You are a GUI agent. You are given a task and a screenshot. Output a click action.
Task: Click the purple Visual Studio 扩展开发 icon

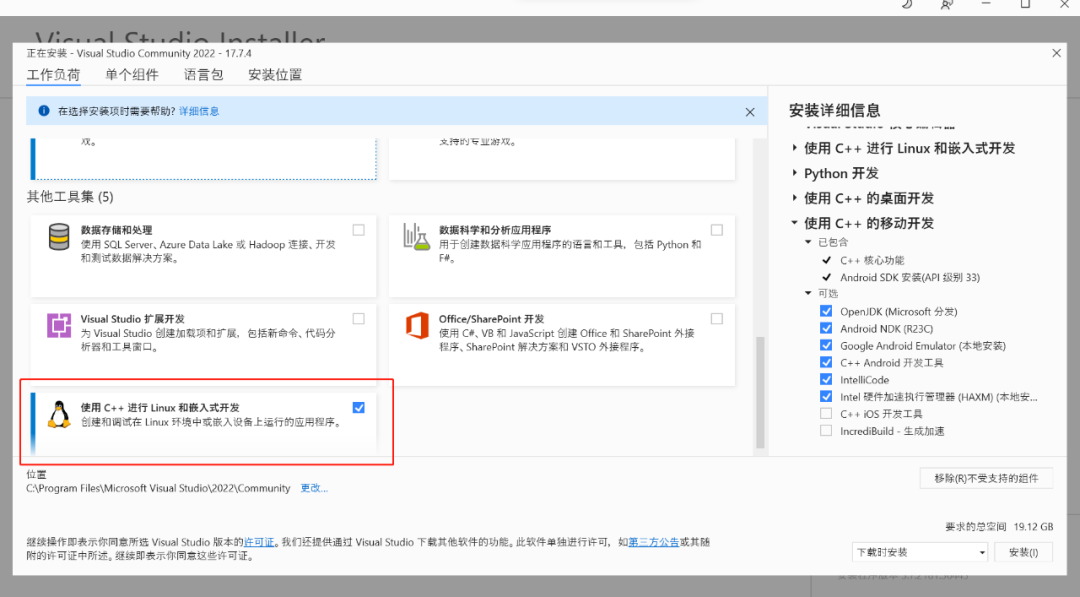pos(59,325)
